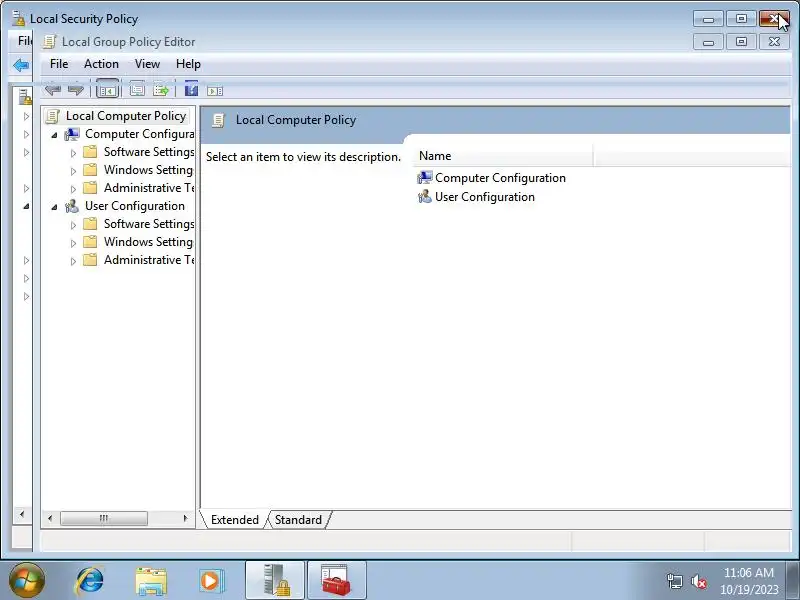800x600 pixels.
Task: Open the View menu
Action: pyautogui.click(x=147, y=64)
